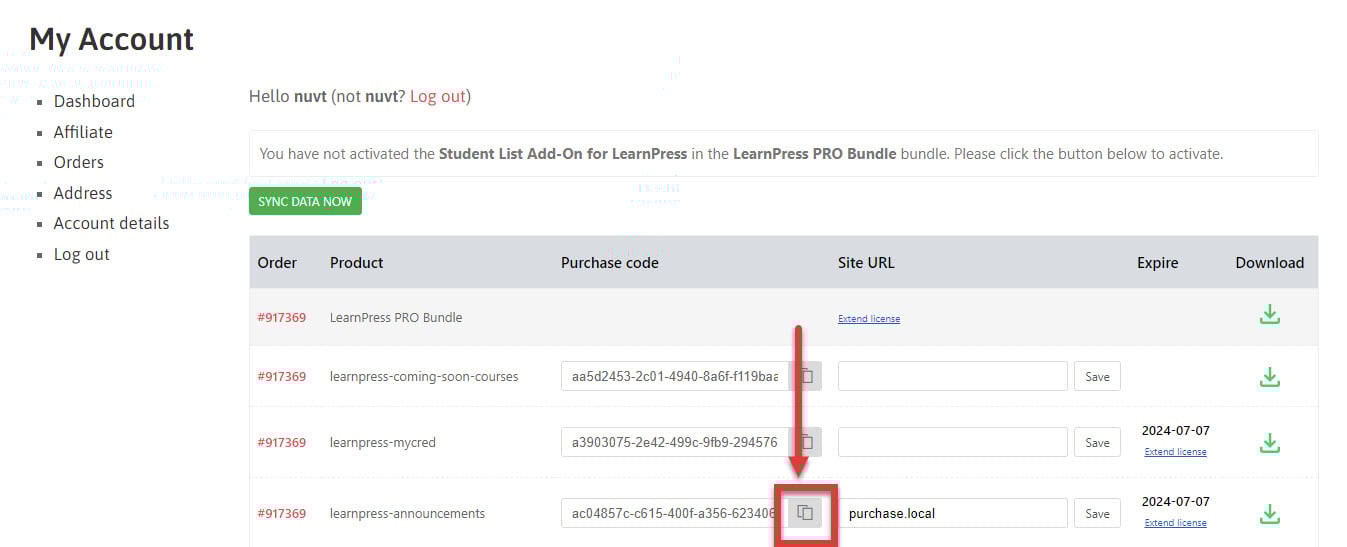Download the learnpress-announcements add-on

(x=1269, y=514)
